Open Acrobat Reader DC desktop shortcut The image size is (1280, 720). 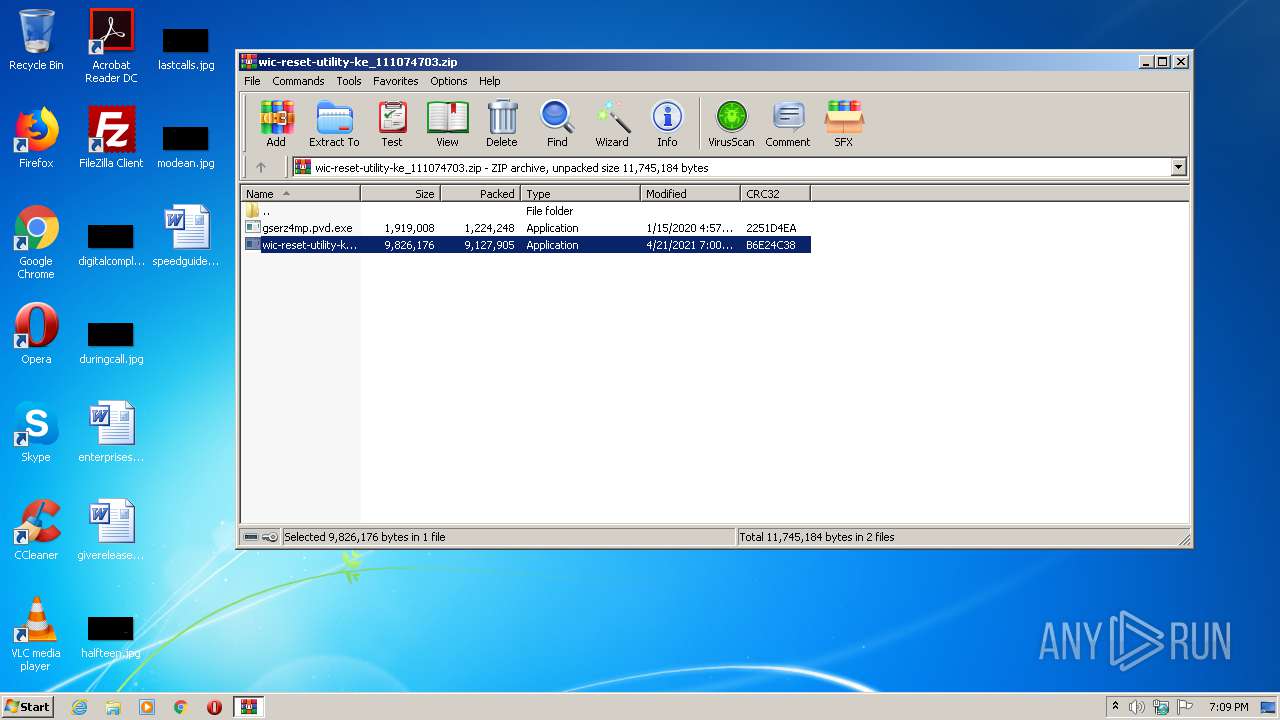(111, 45)
